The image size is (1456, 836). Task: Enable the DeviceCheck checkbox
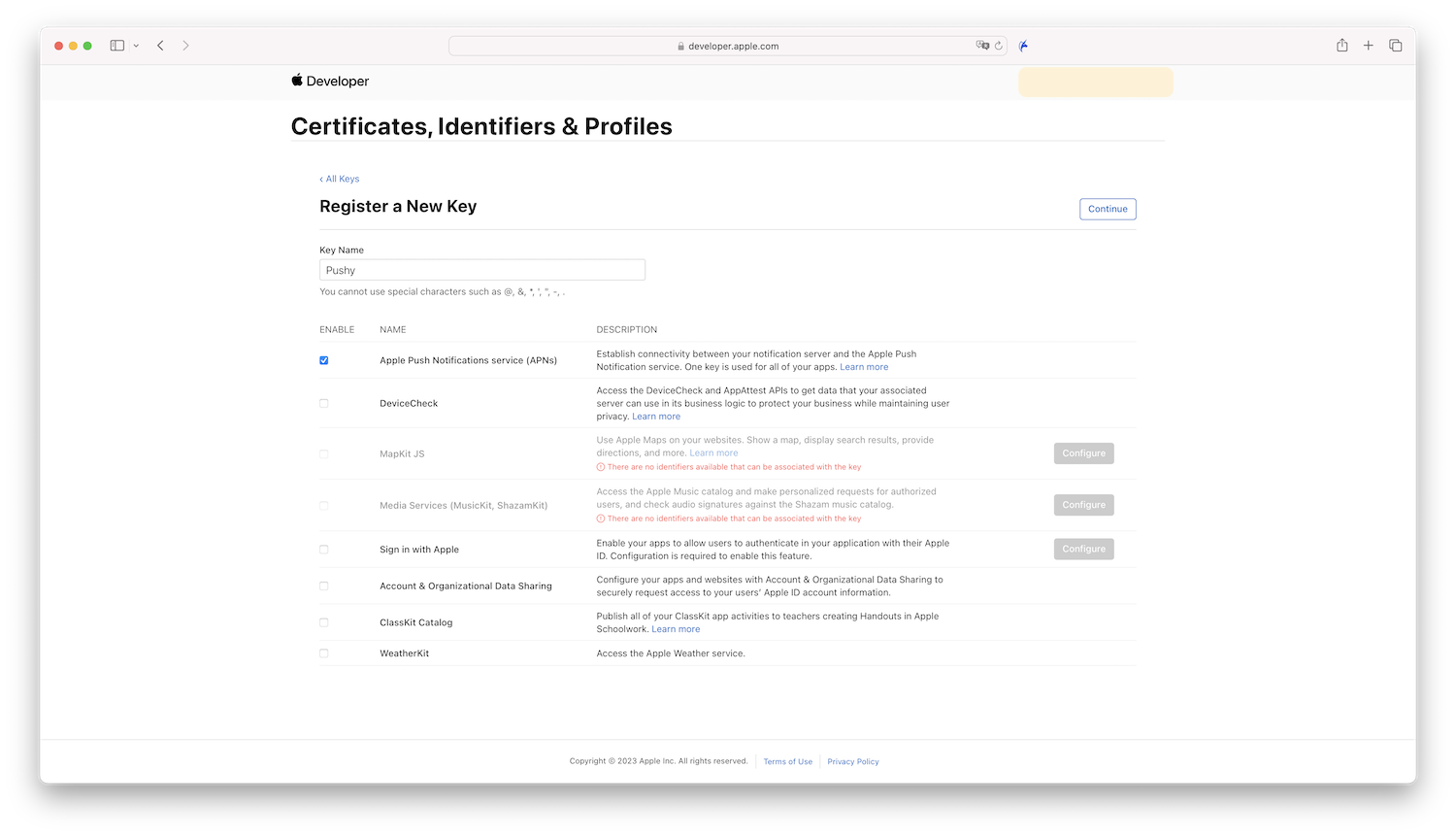(x=324, y=403)
